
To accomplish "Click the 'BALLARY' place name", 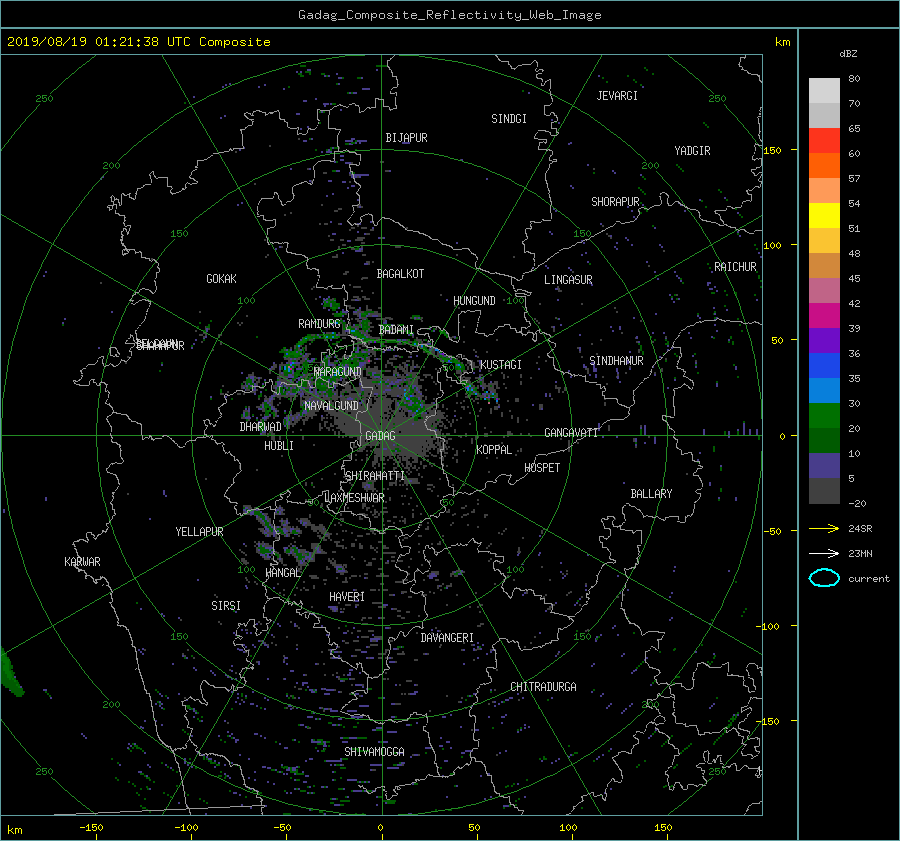I will [651, 494].
